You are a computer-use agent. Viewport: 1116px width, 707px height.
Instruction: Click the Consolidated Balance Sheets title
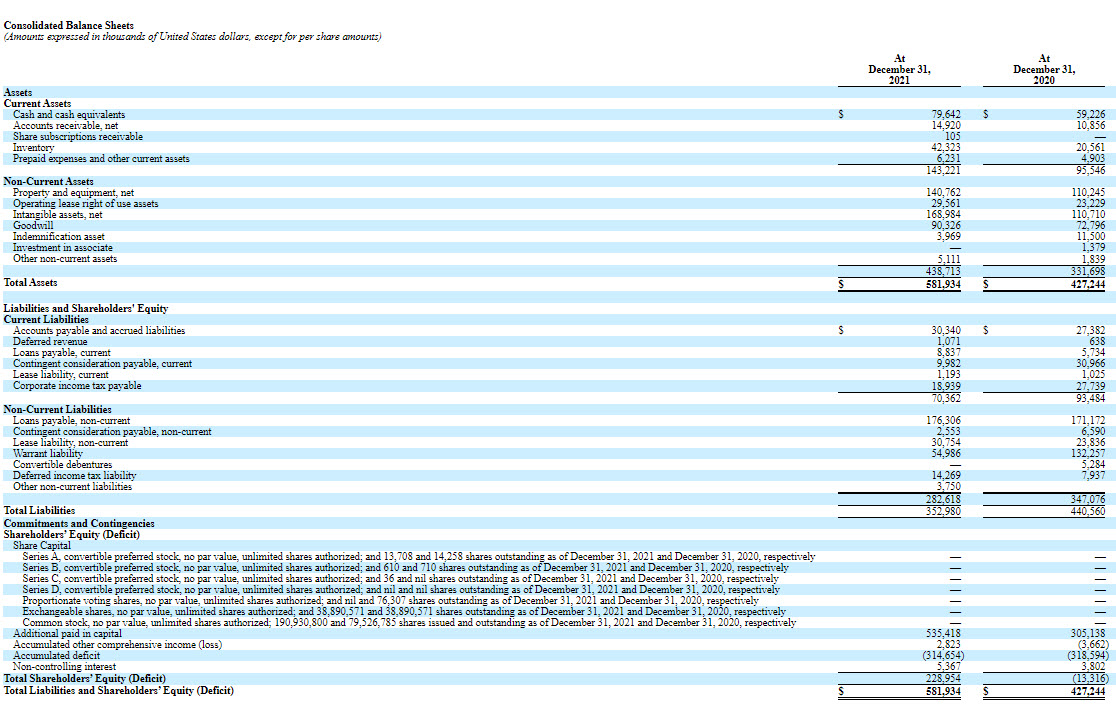69,25
